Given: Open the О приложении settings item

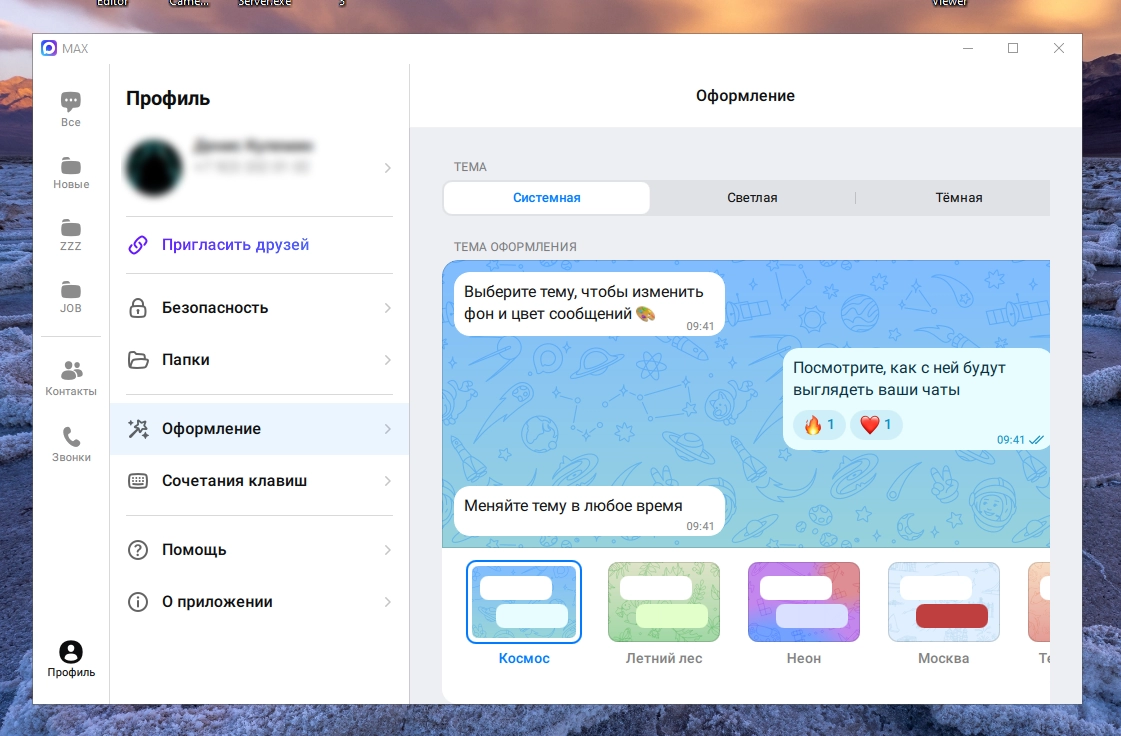Looking at the screenshot, I should pos(260,602).
